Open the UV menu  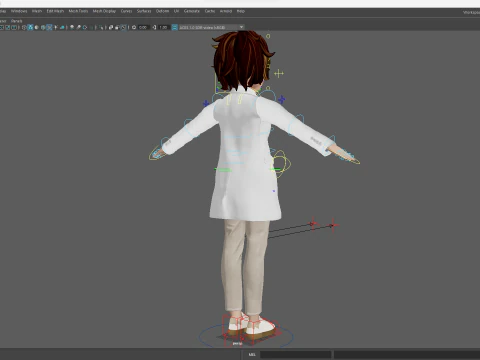(176, 11)
